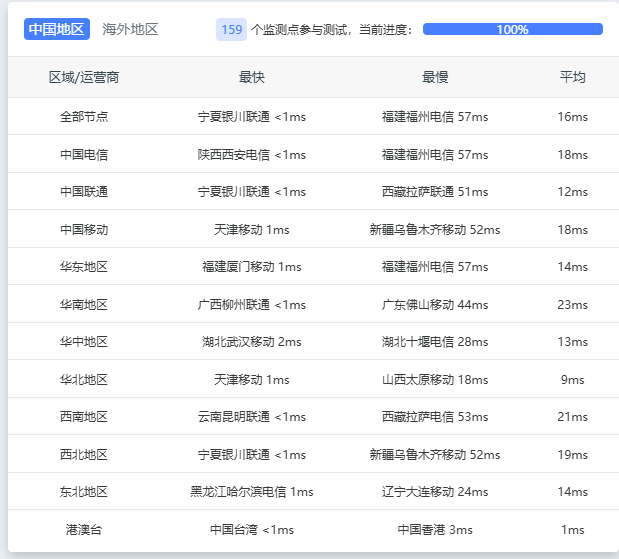Click the 平均 column header

click(572, 77)
